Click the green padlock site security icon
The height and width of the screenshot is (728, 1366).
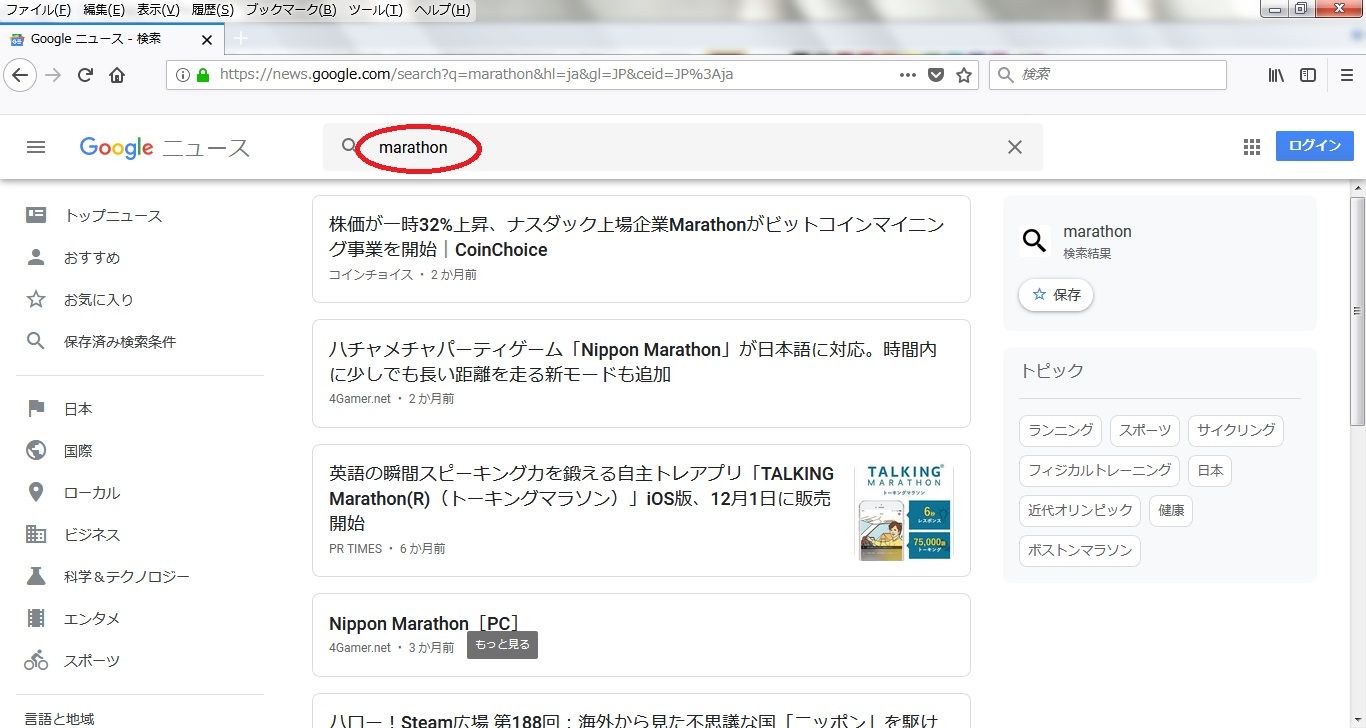tap(203, 75)
